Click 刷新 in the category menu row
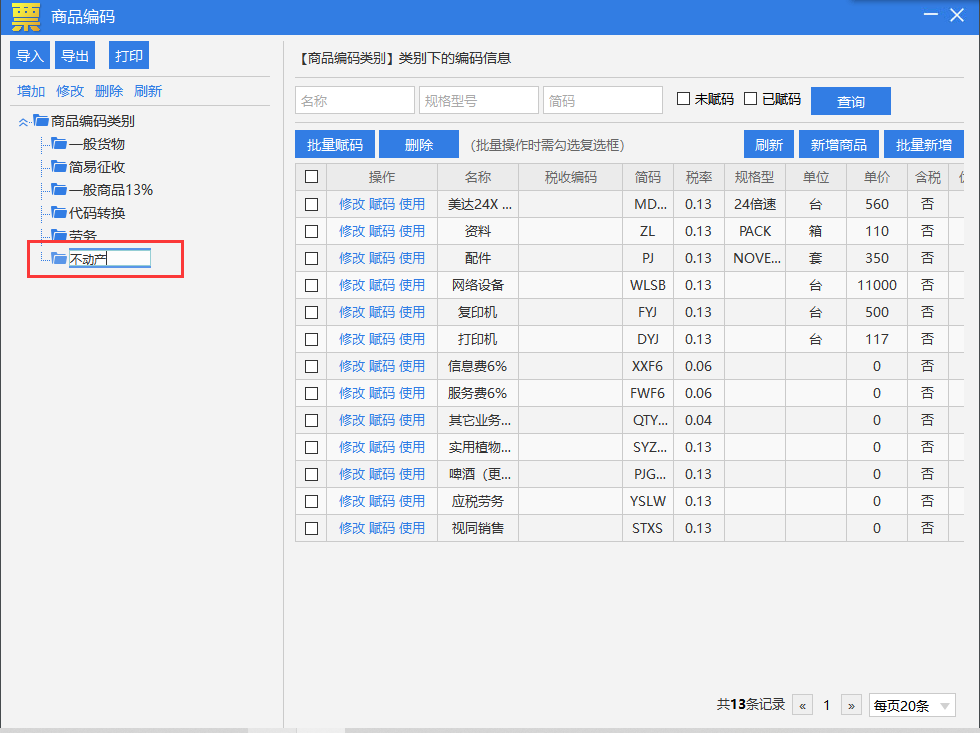The height and width of the screenshot is (733, 980). [148, 91]
